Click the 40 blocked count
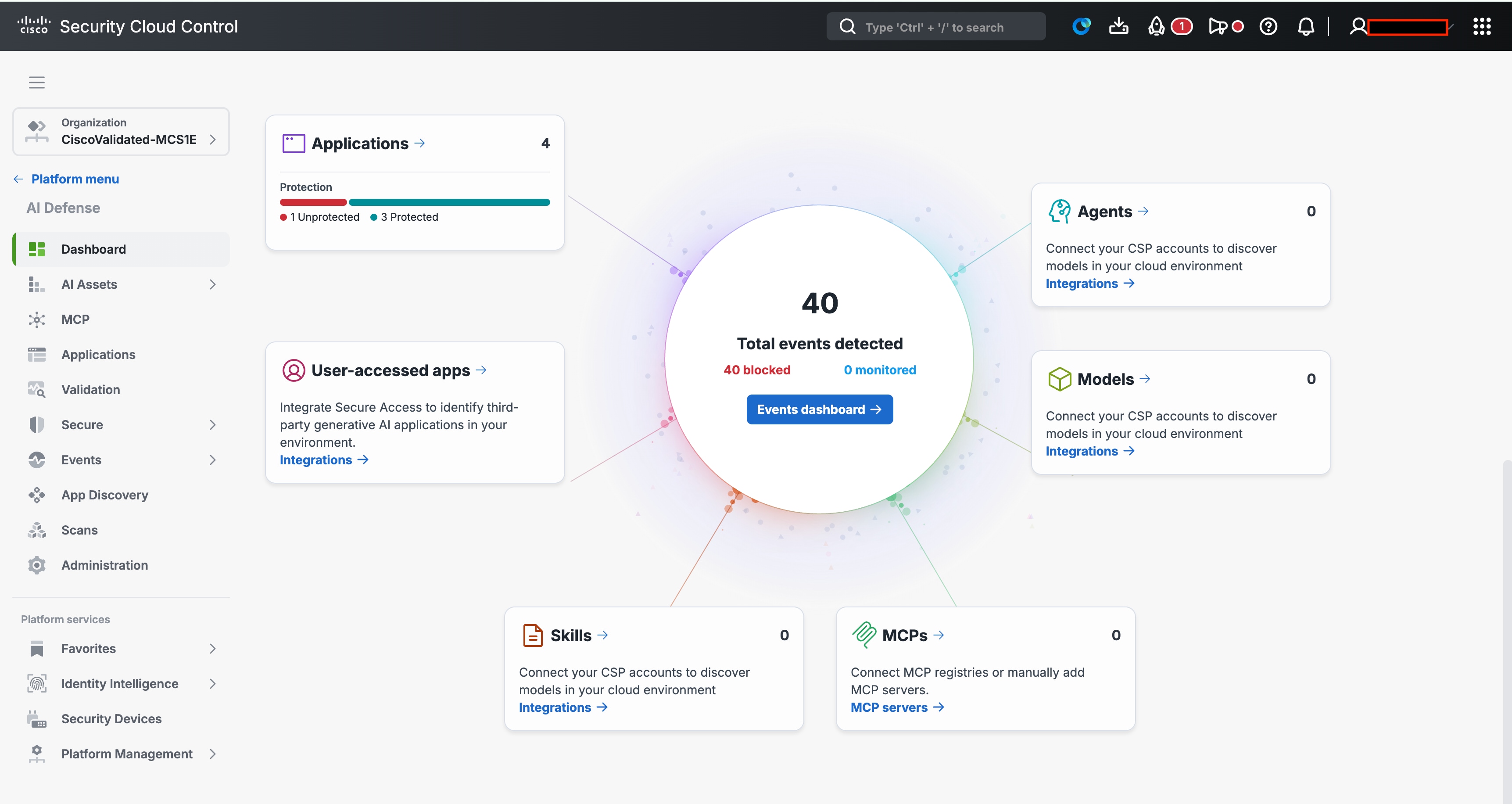This screenshot has width=1512, height=804. pos(757,370)
